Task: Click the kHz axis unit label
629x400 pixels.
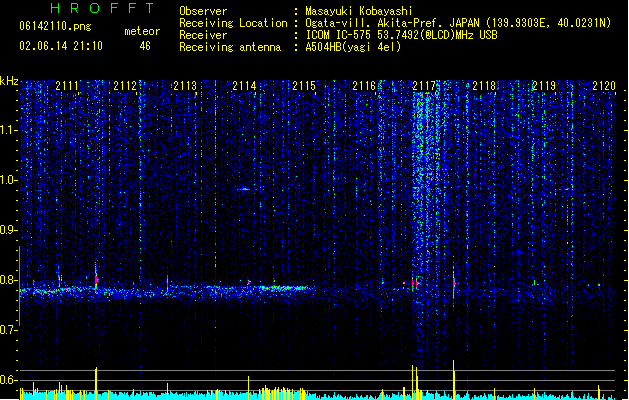Action: pos(9,81)
